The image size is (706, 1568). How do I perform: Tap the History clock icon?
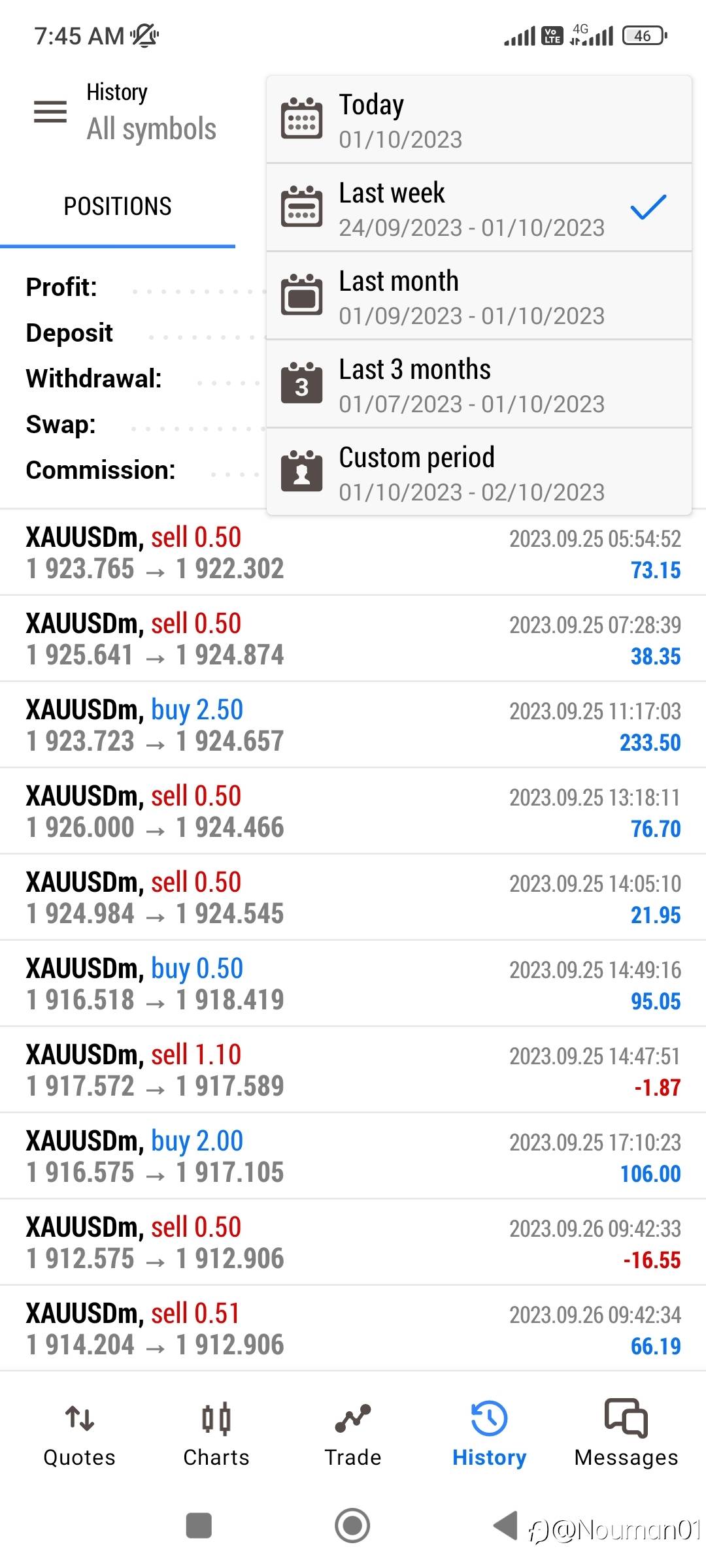click(x=489, y=1419)
